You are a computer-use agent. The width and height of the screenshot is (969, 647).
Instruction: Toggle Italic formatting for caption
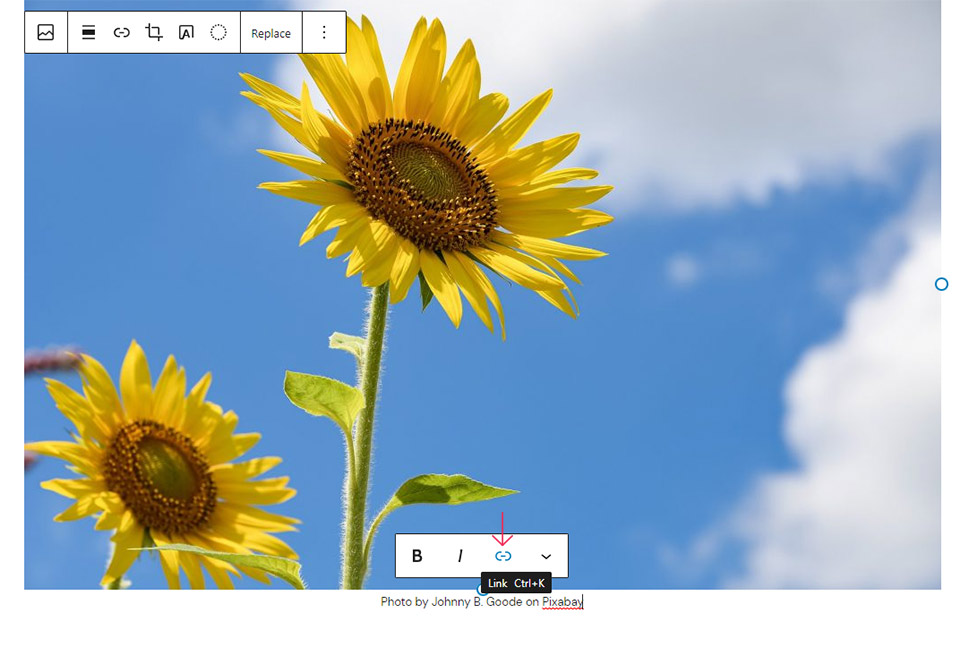[x=460, y=556]
